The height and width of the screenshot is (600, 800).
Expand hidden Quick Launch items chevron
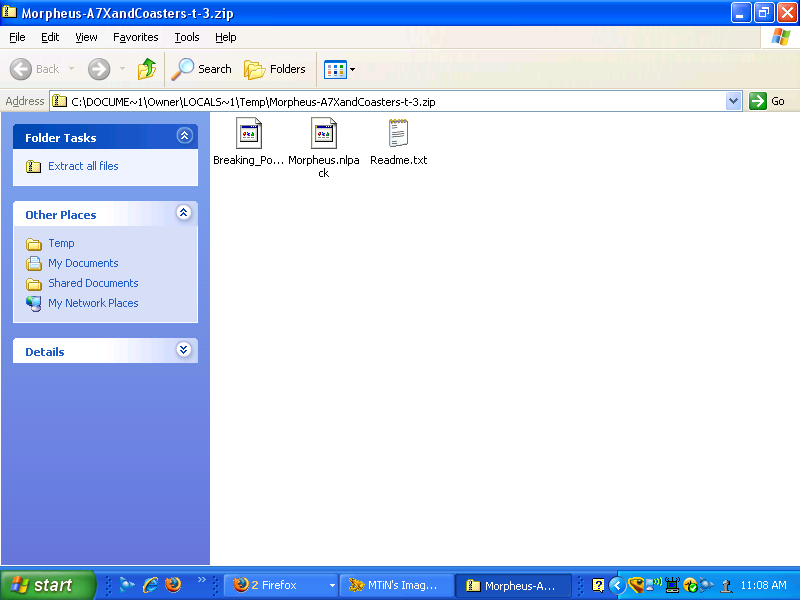(x=202, y=579)
